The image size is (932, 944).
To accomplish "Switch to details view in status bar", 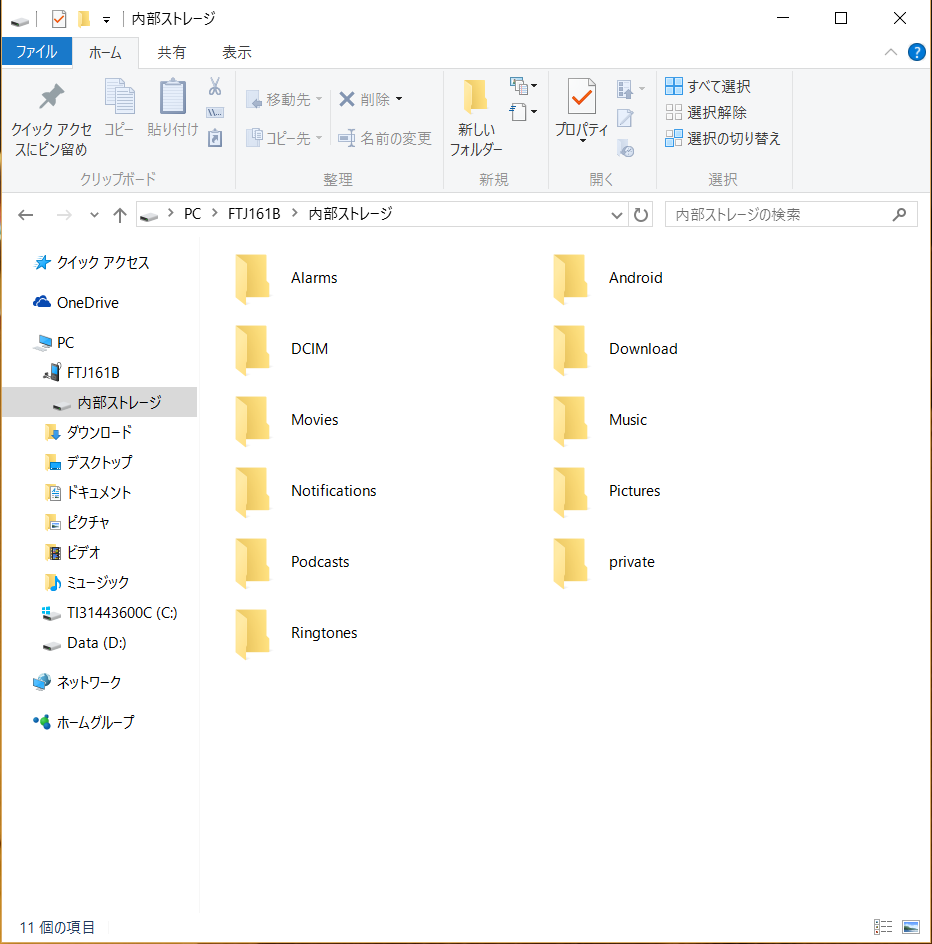I will click(883, 927).
